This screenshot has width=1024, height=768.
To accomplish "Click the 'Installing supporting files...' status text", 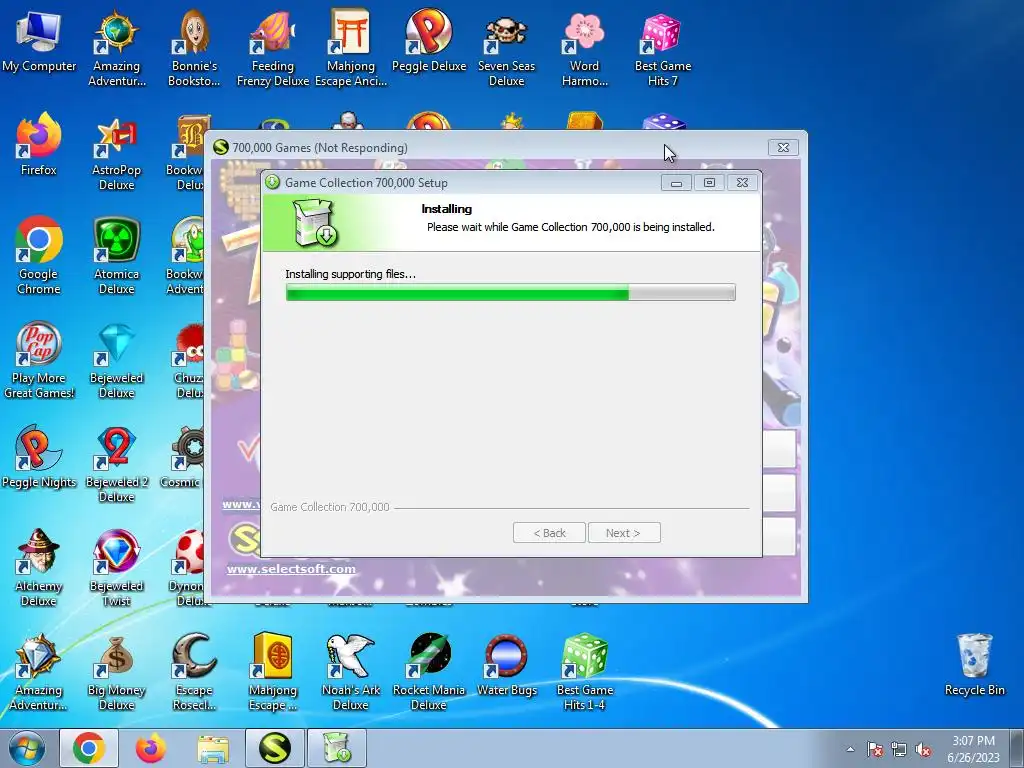I will point(351,274).
